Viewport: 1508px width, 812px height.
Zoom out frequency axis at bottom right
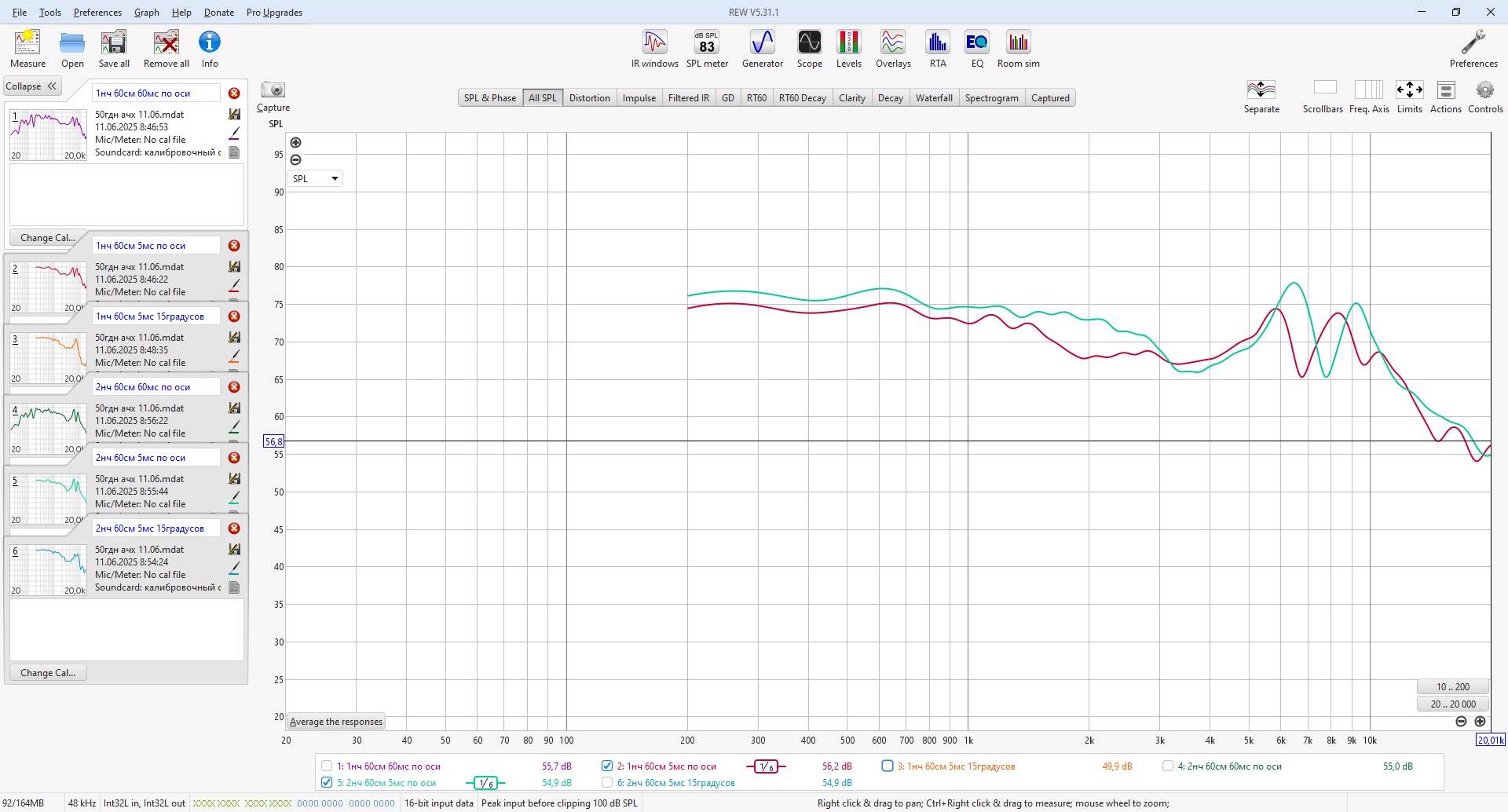coord(1462,722)
